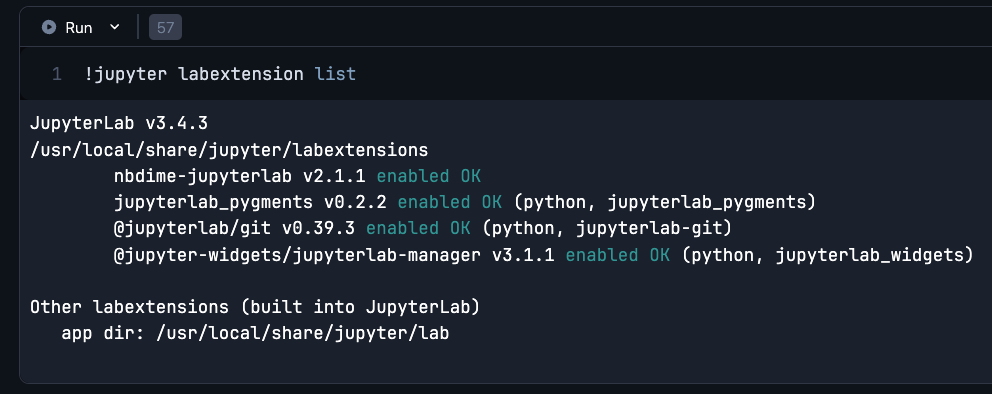The image size is (992, 394).
Task: Click '!jupyter' in the code cell
Action: click(x=125, y=74)
